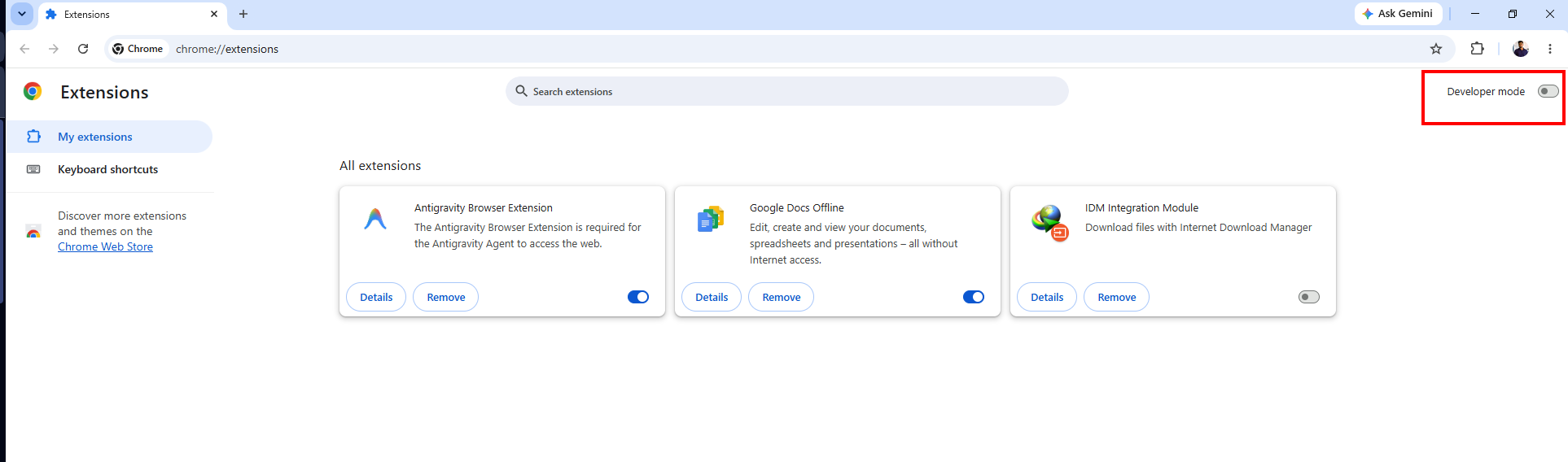Open a new tab with plus button

[243, 14]
